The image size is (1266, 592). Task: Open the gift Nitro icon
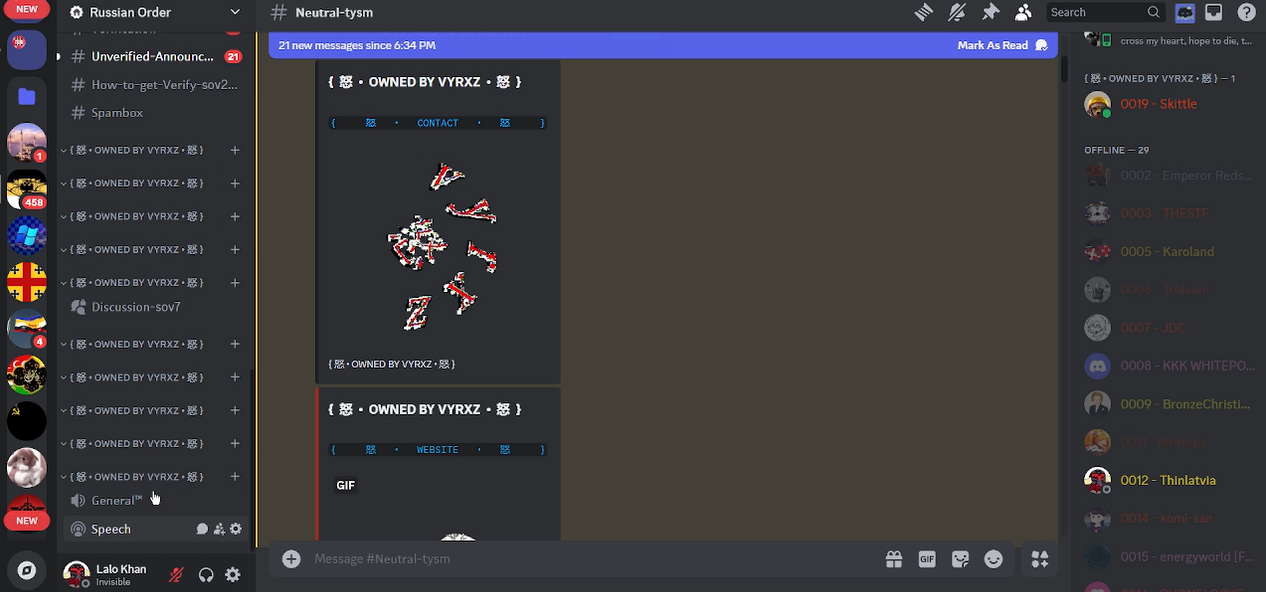point(894,559)
